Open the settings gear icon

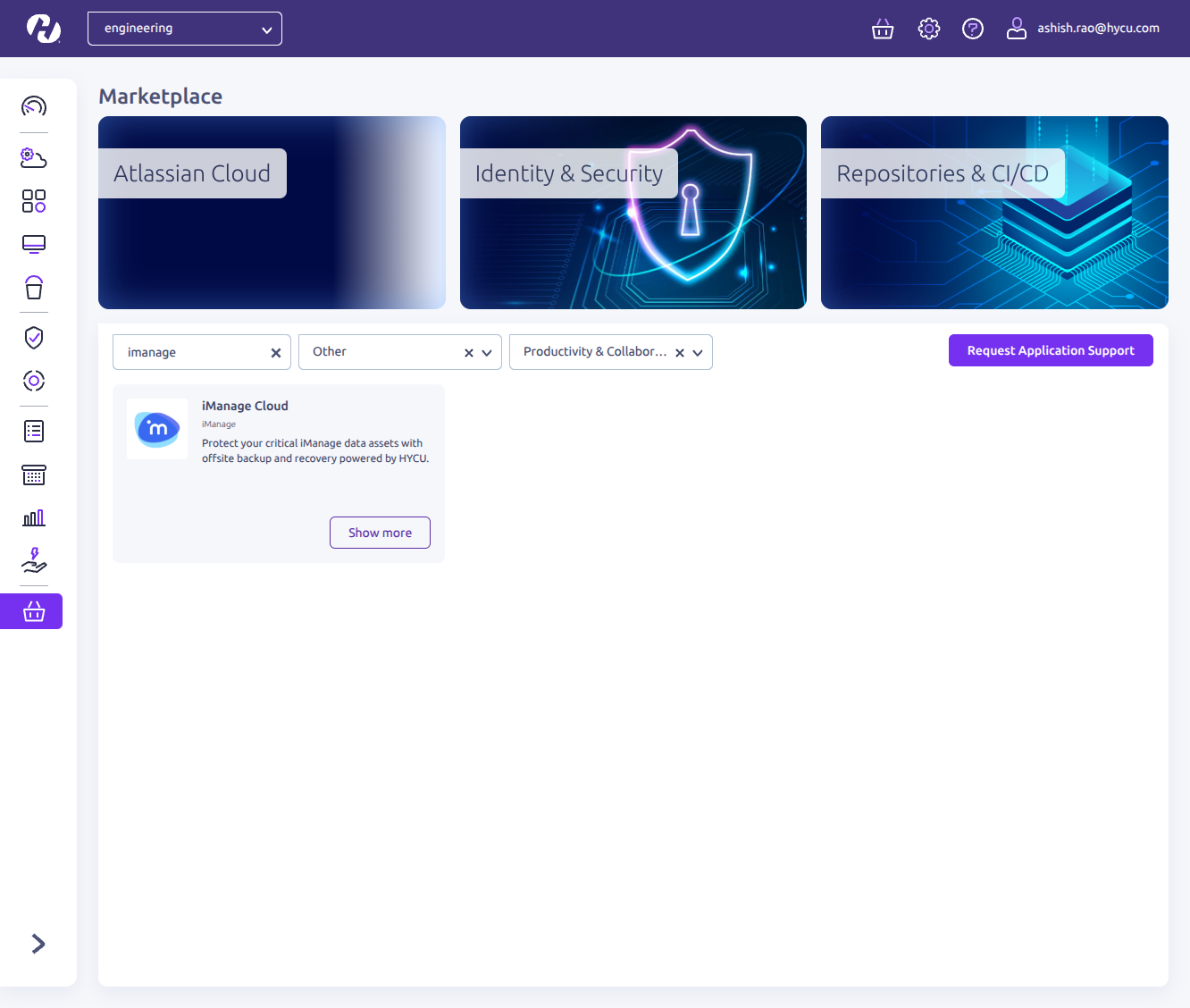click(x=929, y=29)
